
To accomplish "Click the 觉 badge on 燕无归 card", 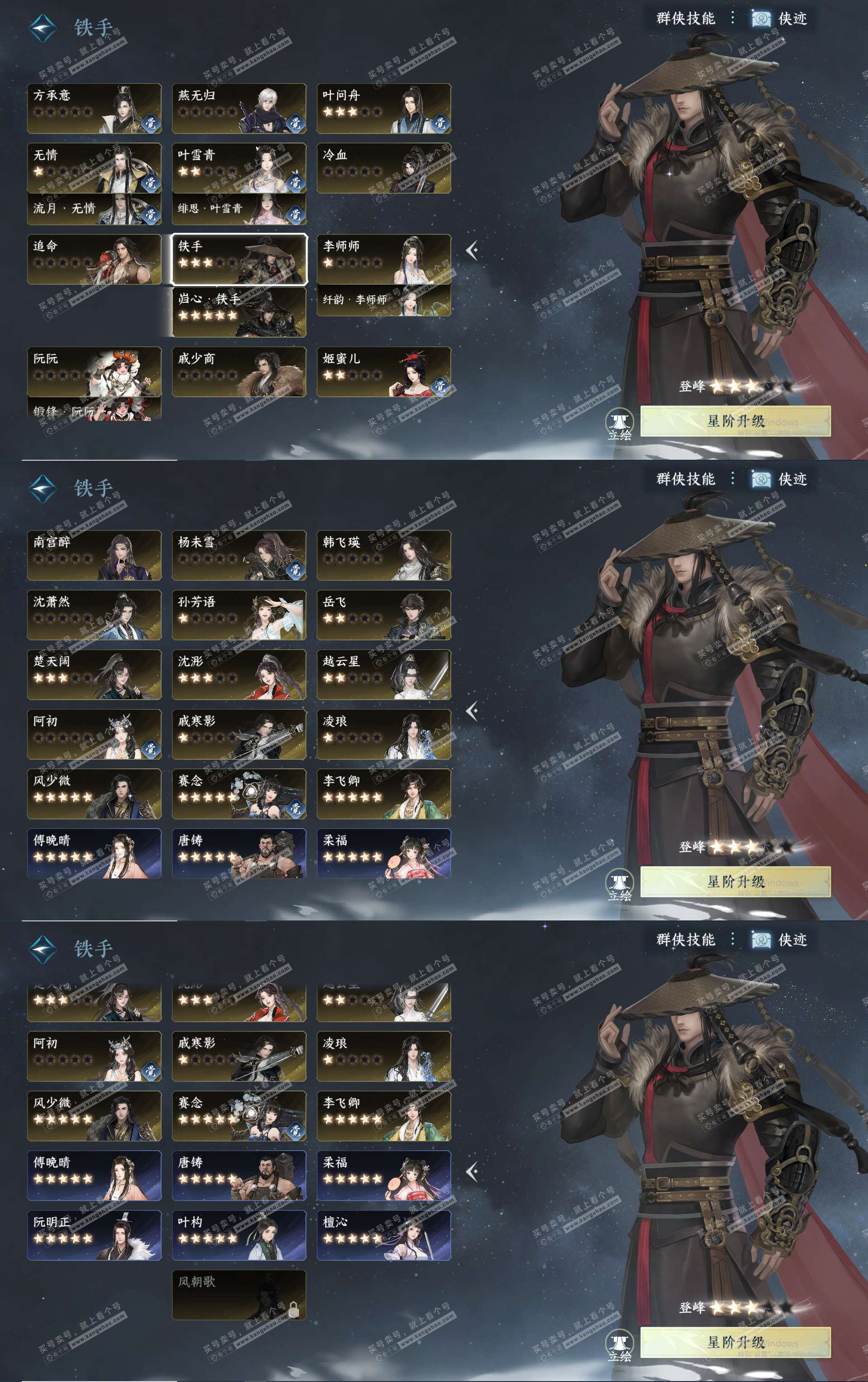I will click(295, 122).
